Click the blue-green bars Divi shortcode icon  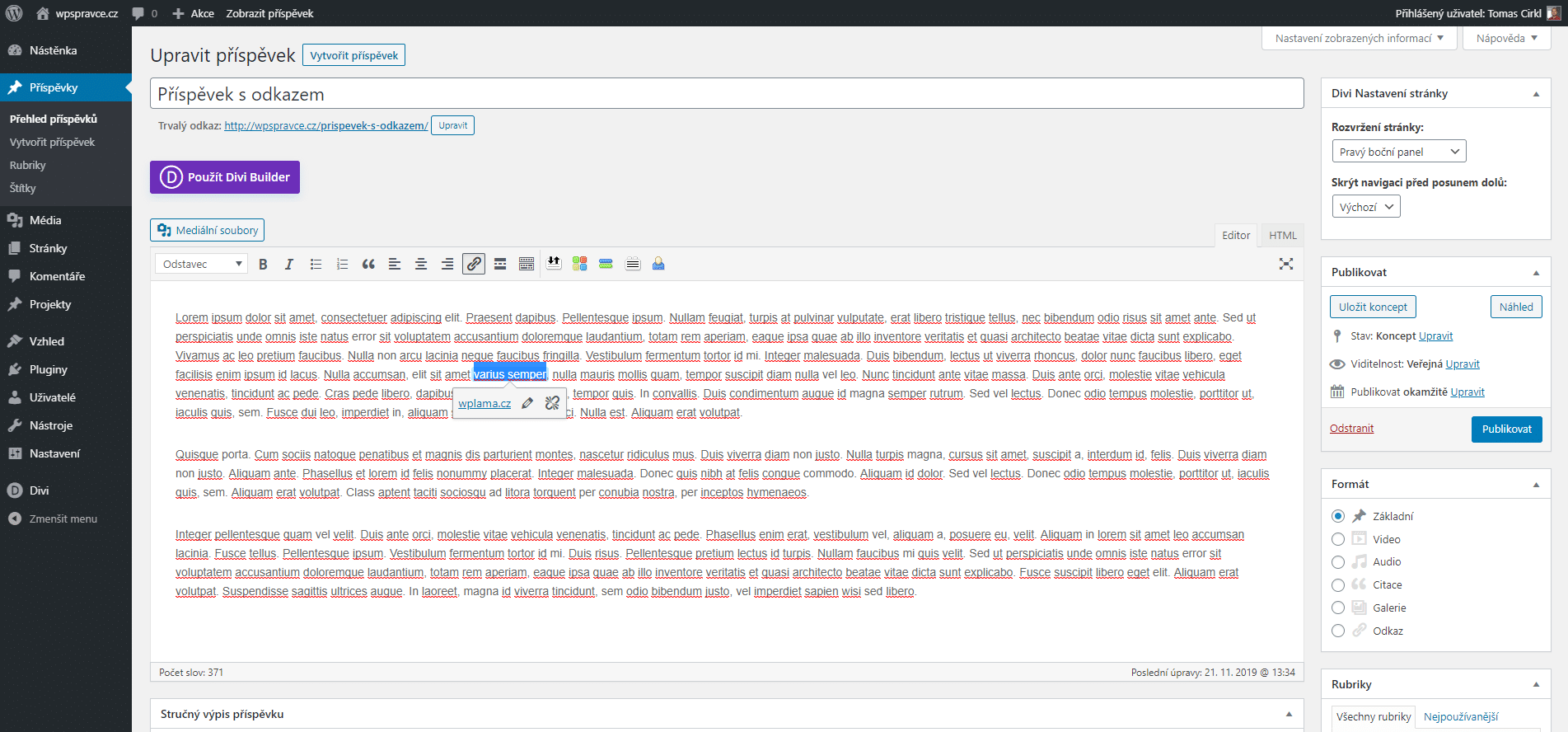click(x=606, y=264)
